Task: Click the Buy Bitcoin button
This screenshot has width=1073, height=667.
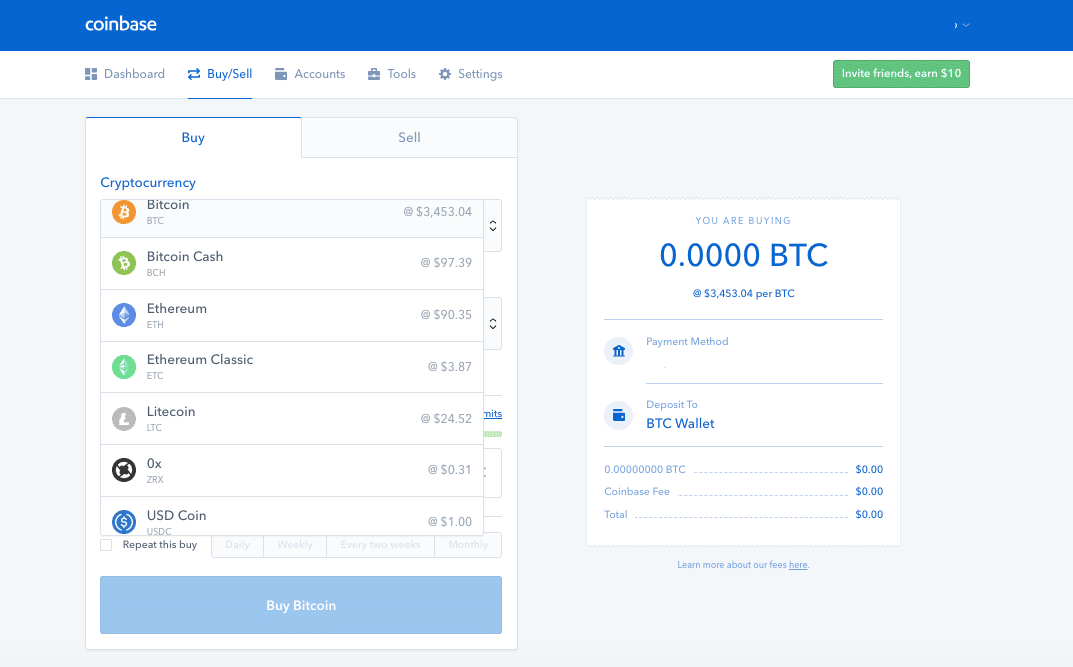Action: tap(300, 605)
